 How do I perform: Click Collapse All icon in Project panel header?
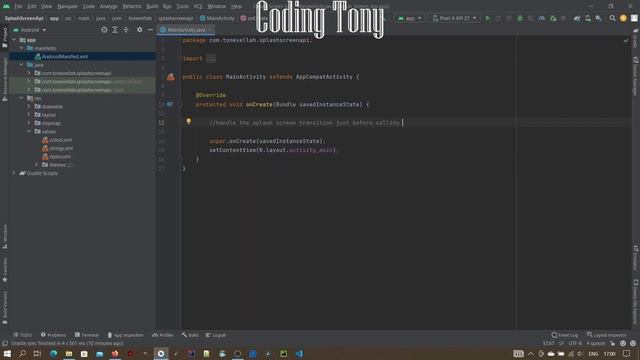pos(126,30)
